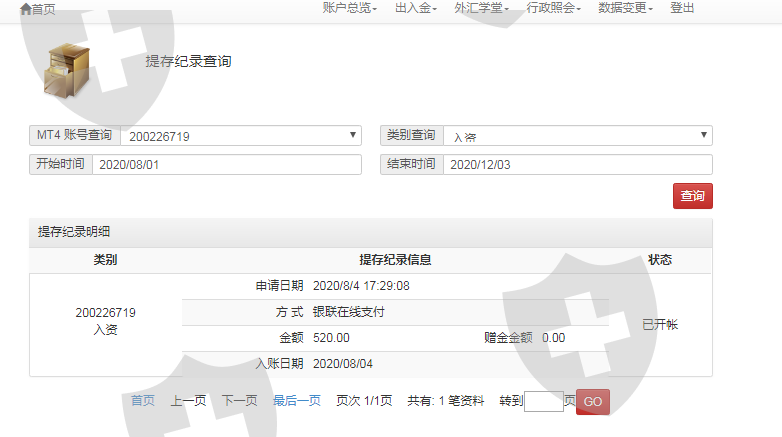Viewport: 782px width, 437px height.
Task: Click the 上一页 previous page link
Action: click(x=188, y=401)
